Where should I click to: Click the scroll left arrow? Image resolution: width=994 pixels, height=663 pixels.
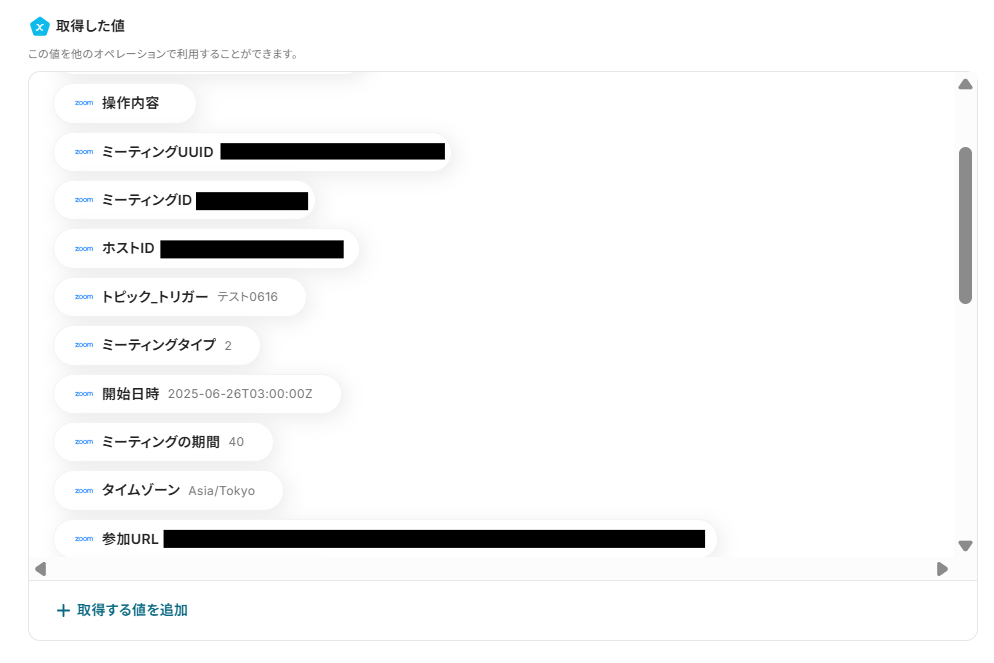point(41,569)
